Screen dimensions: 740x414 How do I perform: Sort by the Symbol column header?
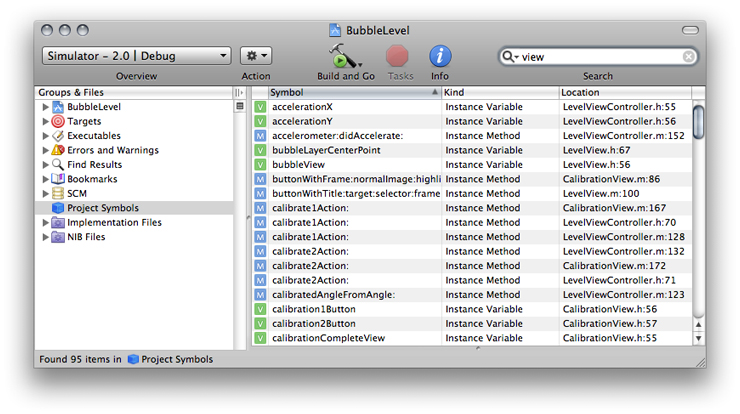[x=350, y=92]
